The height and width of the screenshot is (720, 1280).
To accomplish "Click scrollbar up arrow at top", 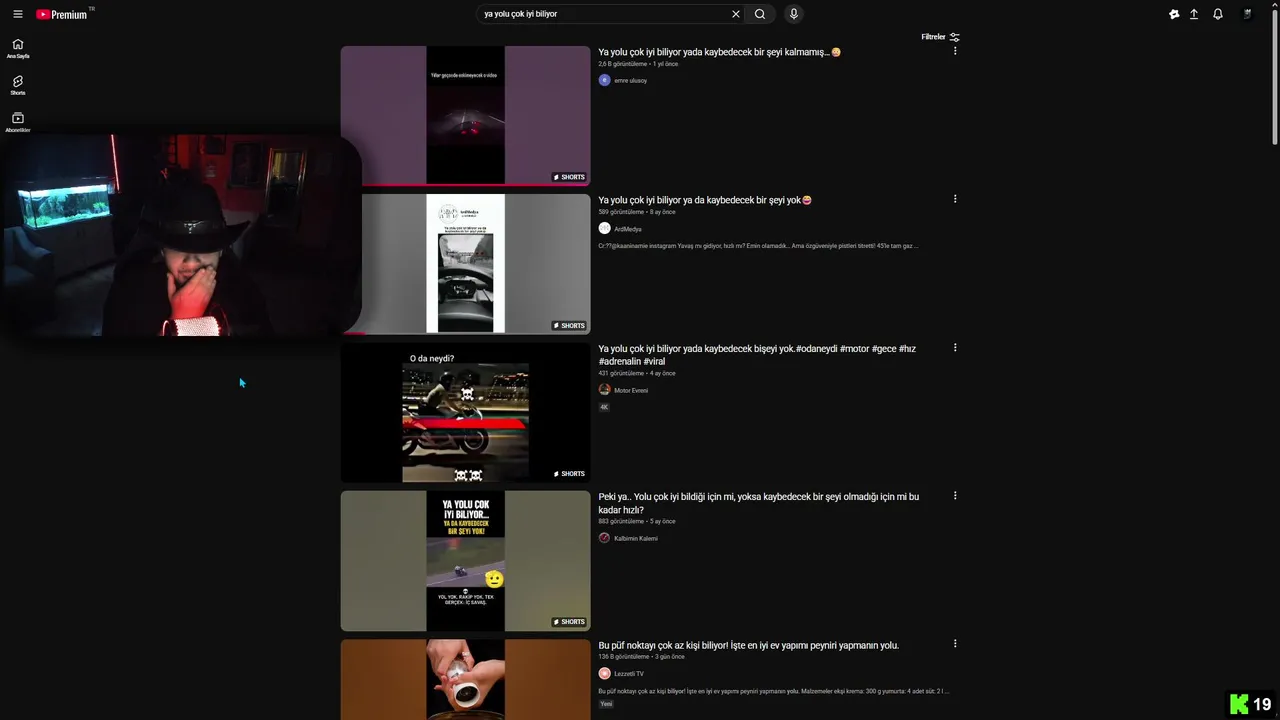I will point(1274,5).
